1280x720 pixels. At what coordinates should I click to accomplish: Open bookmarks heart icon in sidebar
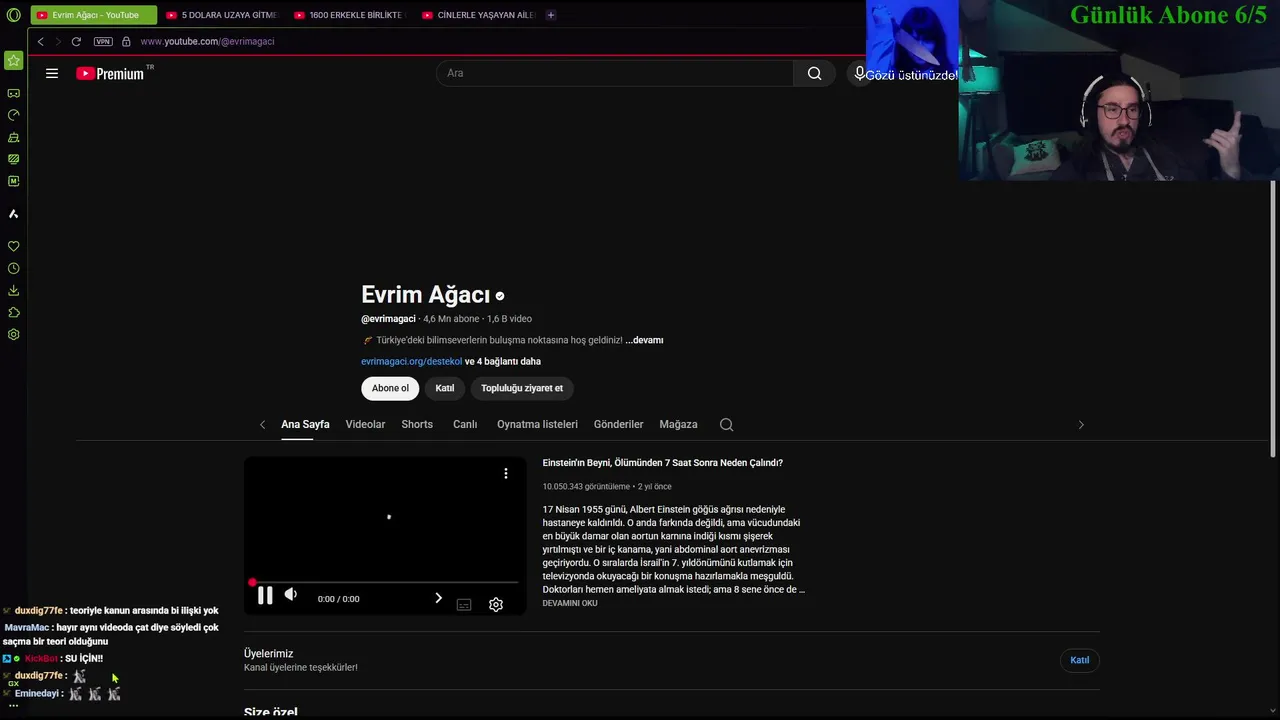pos(14,246)
